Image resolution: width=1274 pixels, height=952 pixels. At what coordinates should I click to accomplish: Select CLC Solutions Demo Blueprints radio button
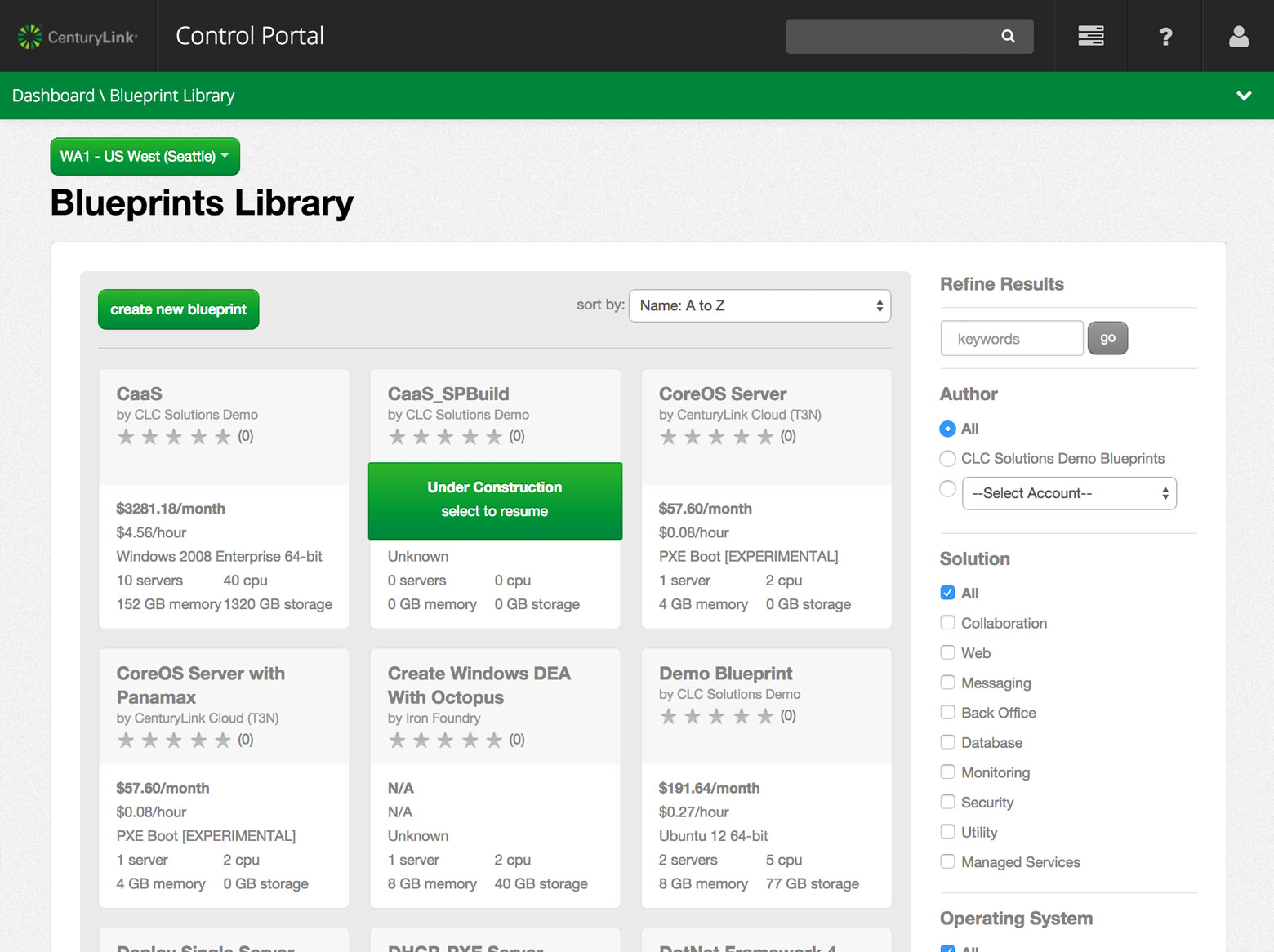947,459
